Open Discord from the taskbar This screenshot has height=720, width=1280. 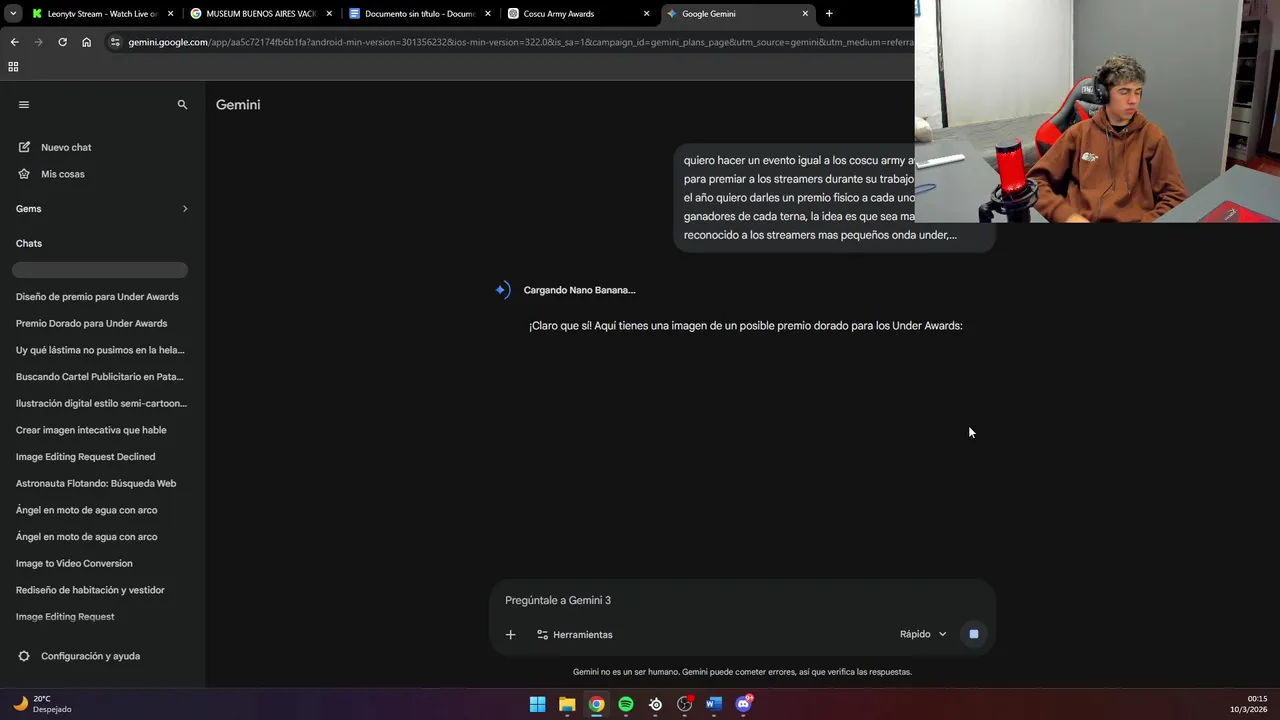tap(744, 704)
